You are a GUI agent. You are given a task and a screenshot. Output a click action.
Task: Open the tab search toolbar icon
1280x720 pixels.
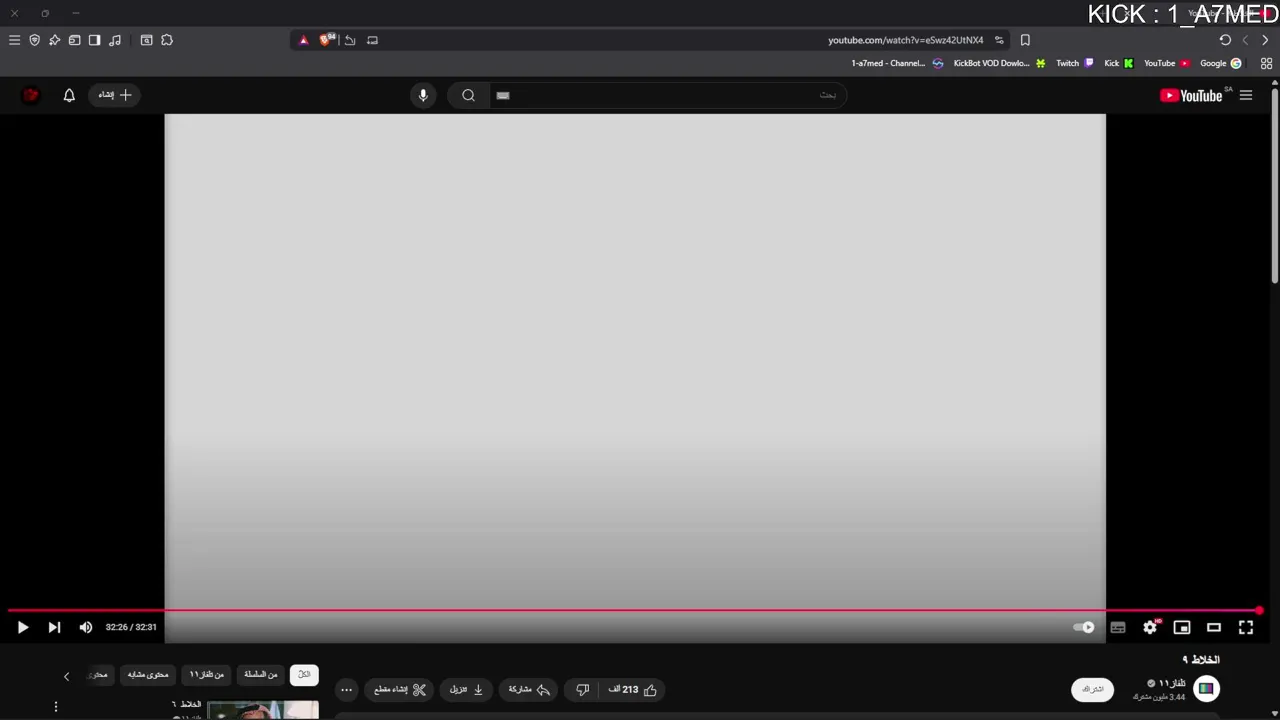[146, 40]
